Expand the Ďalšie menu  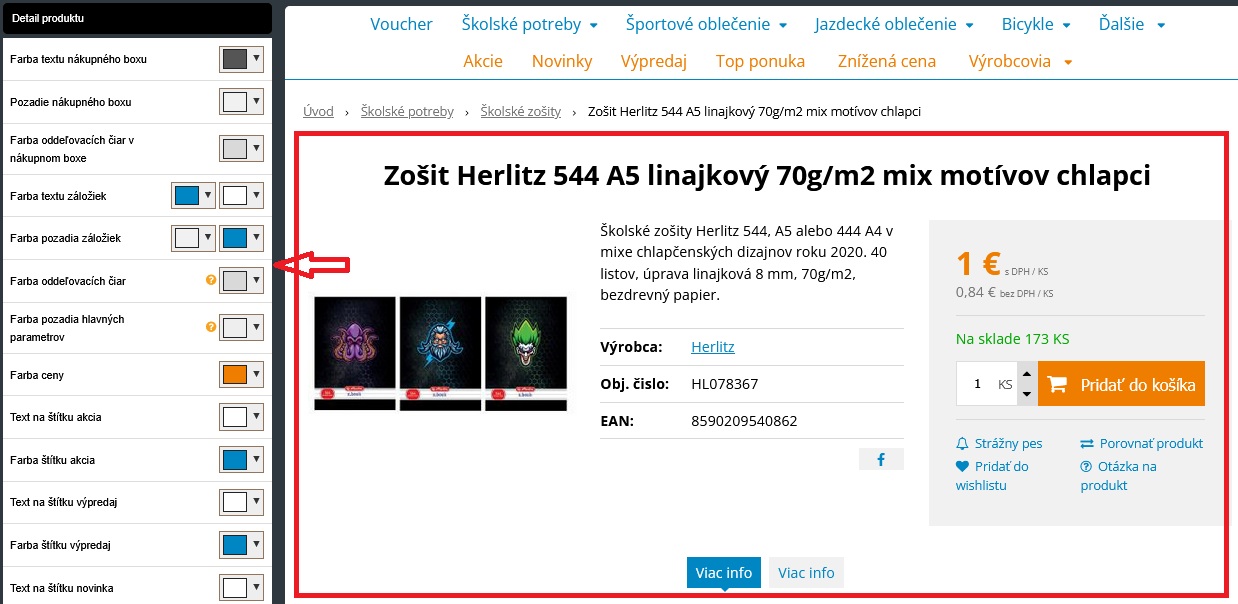(1133, 24)
